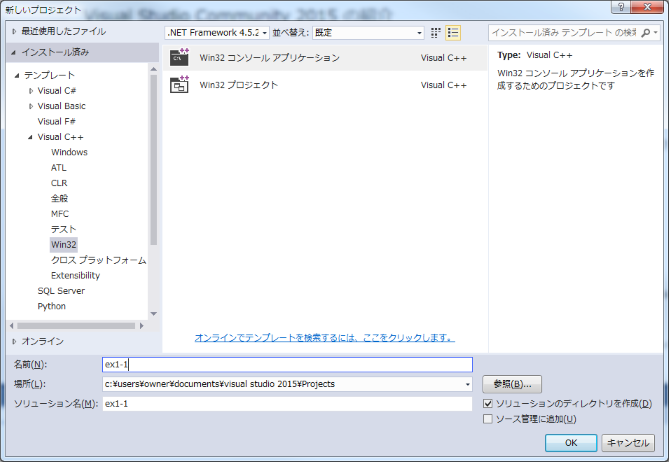The image size is (669, 462).
Task: Expand the online section
Action: (x=14, y=341)
